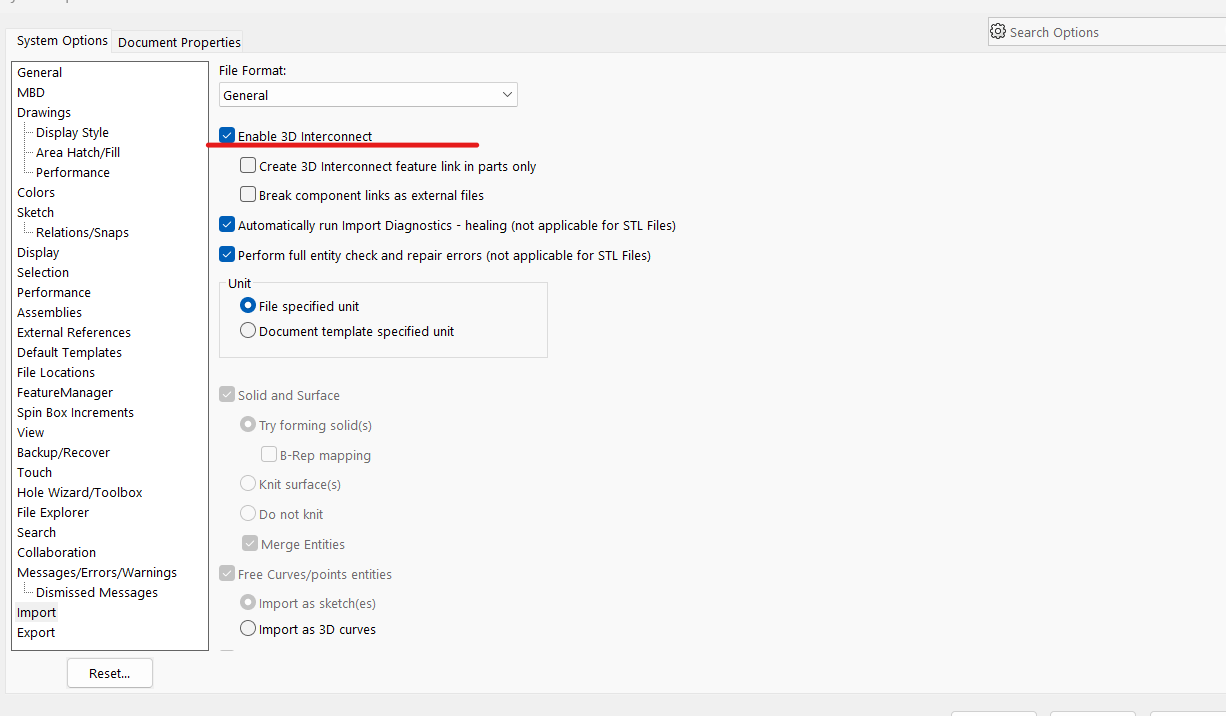The image size is (1226, 716).
Task: Open the View options category
Action: [x=31, y=432]
